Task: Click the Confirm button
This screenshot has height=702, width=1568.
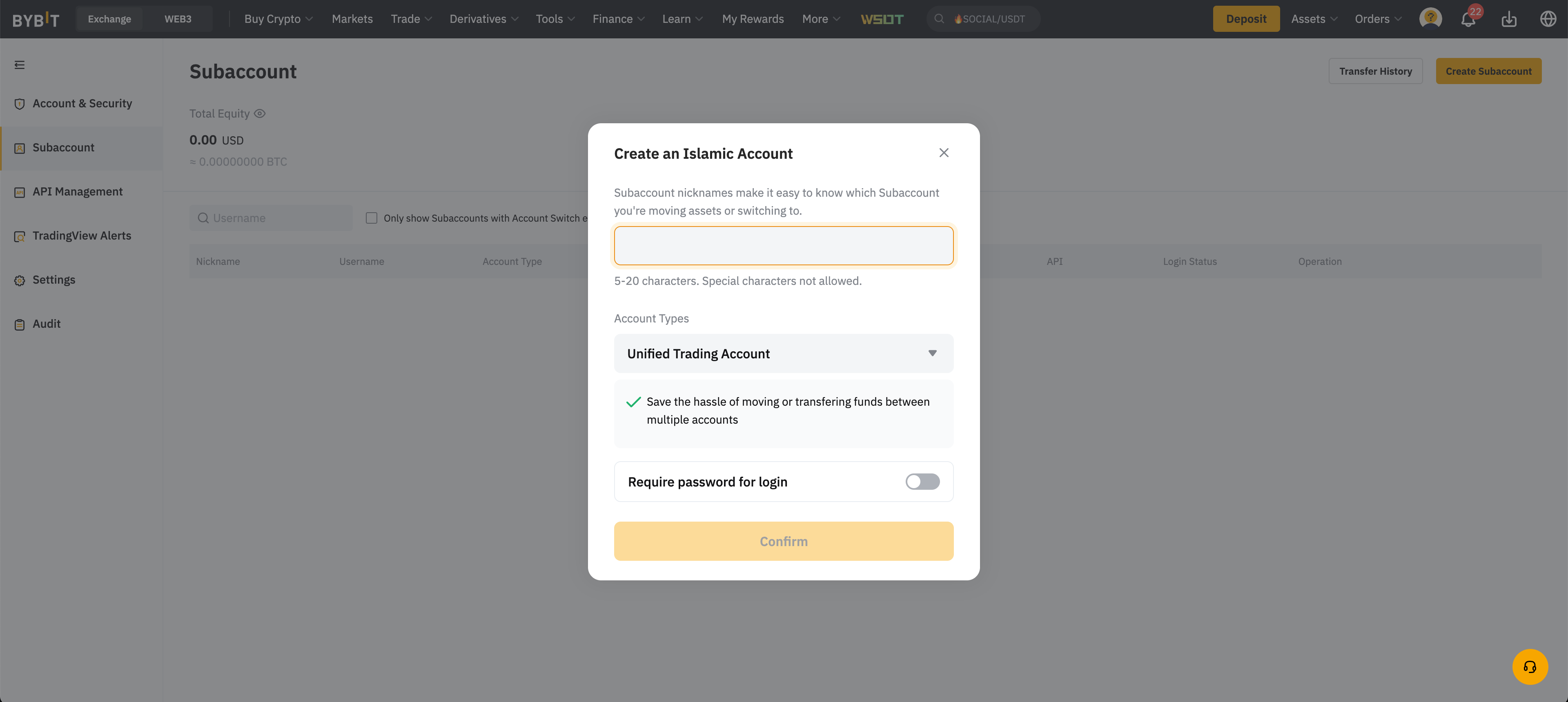Action: pos(784,542)
